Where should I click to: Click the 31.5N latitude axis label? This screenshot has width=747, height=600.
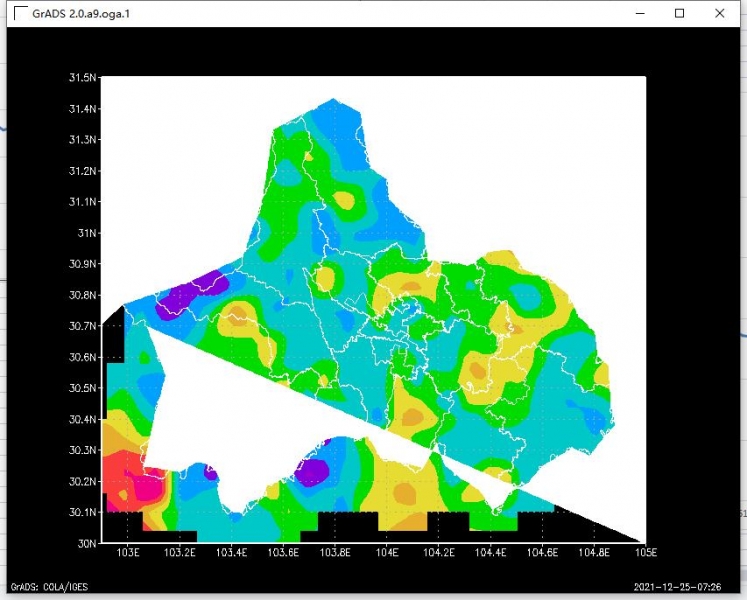coord(82,78)
